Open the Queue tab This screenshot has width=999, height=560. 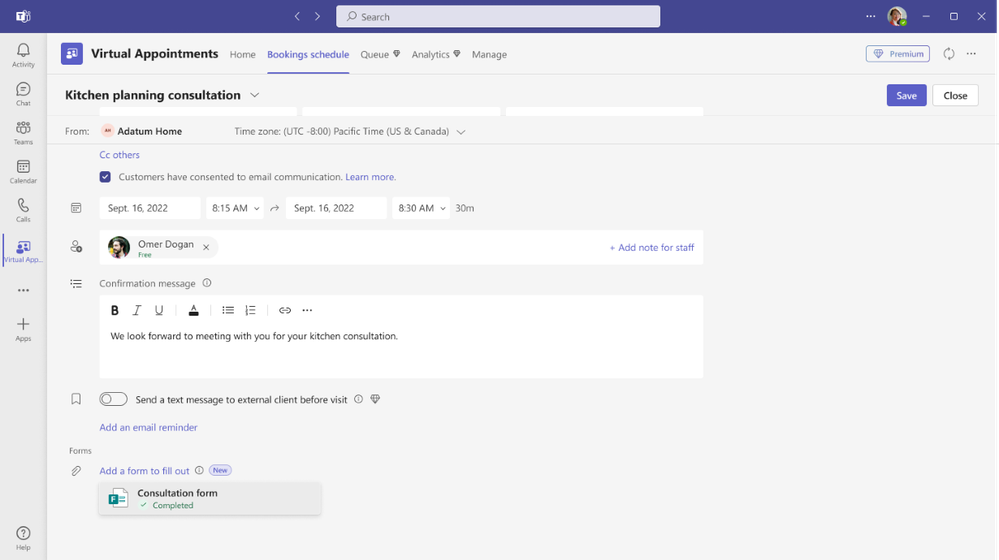pos(380,54)
